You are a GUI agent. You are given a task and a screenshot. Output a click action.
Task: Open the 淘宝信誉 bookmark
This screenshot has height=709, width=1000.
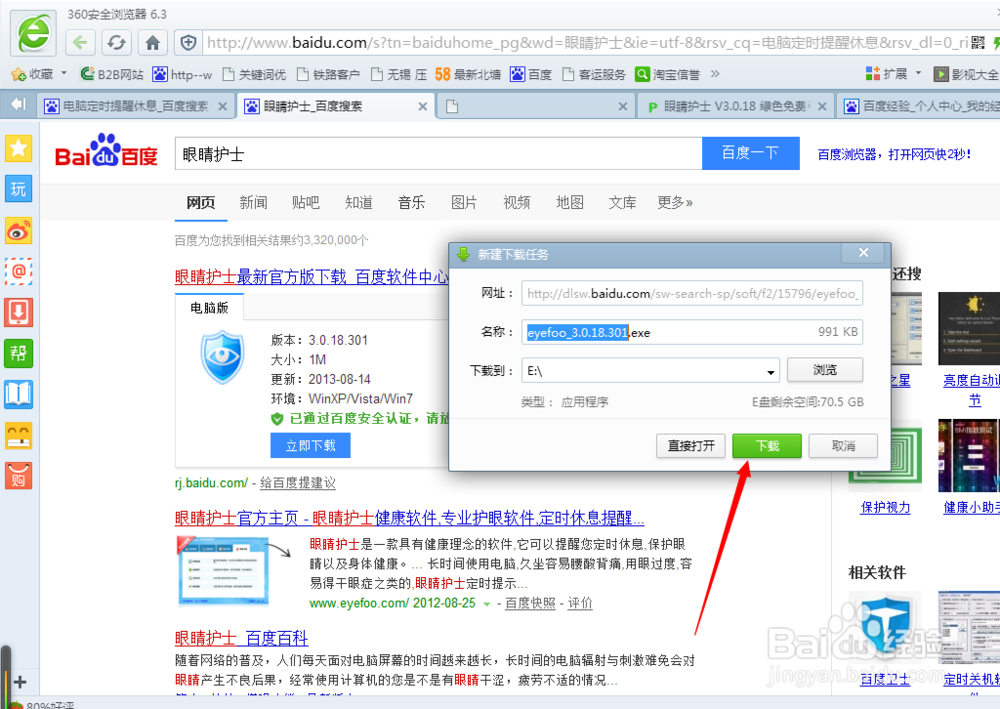(668, 75)
